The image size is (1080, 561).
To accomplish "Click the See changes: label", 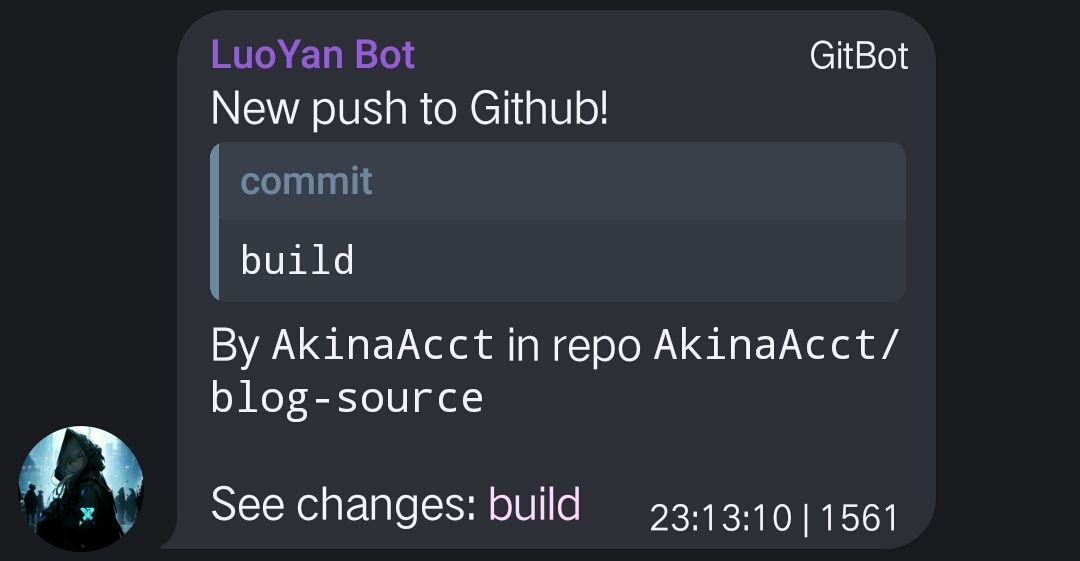I will pyautogui.click(x=343, y=504).
